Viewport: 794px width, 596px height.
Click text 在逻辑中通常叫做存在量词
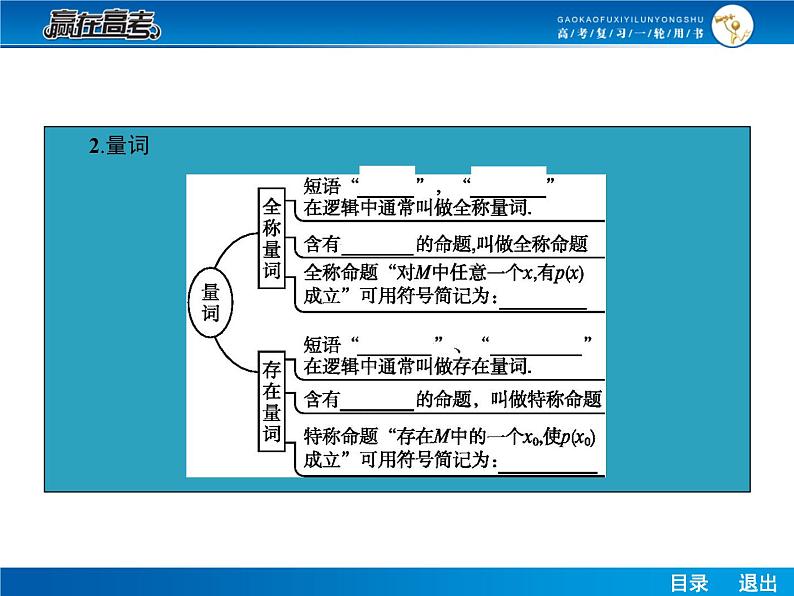coord(418,366)
